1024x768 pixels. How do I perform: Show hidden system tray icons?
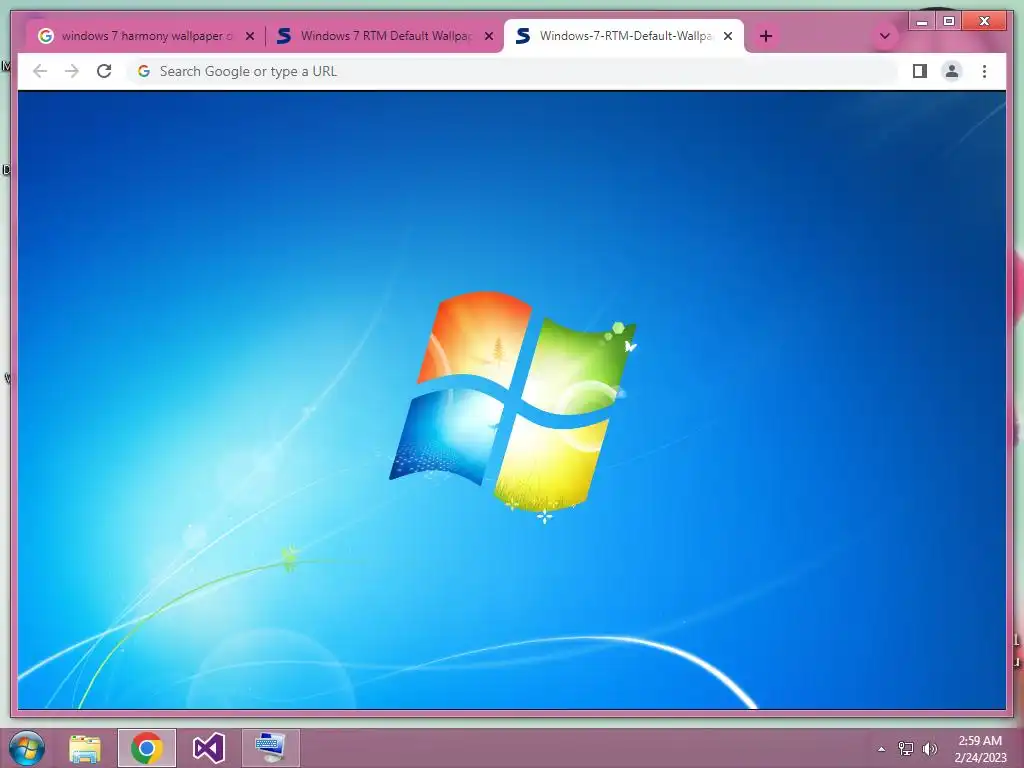(882, 749)
